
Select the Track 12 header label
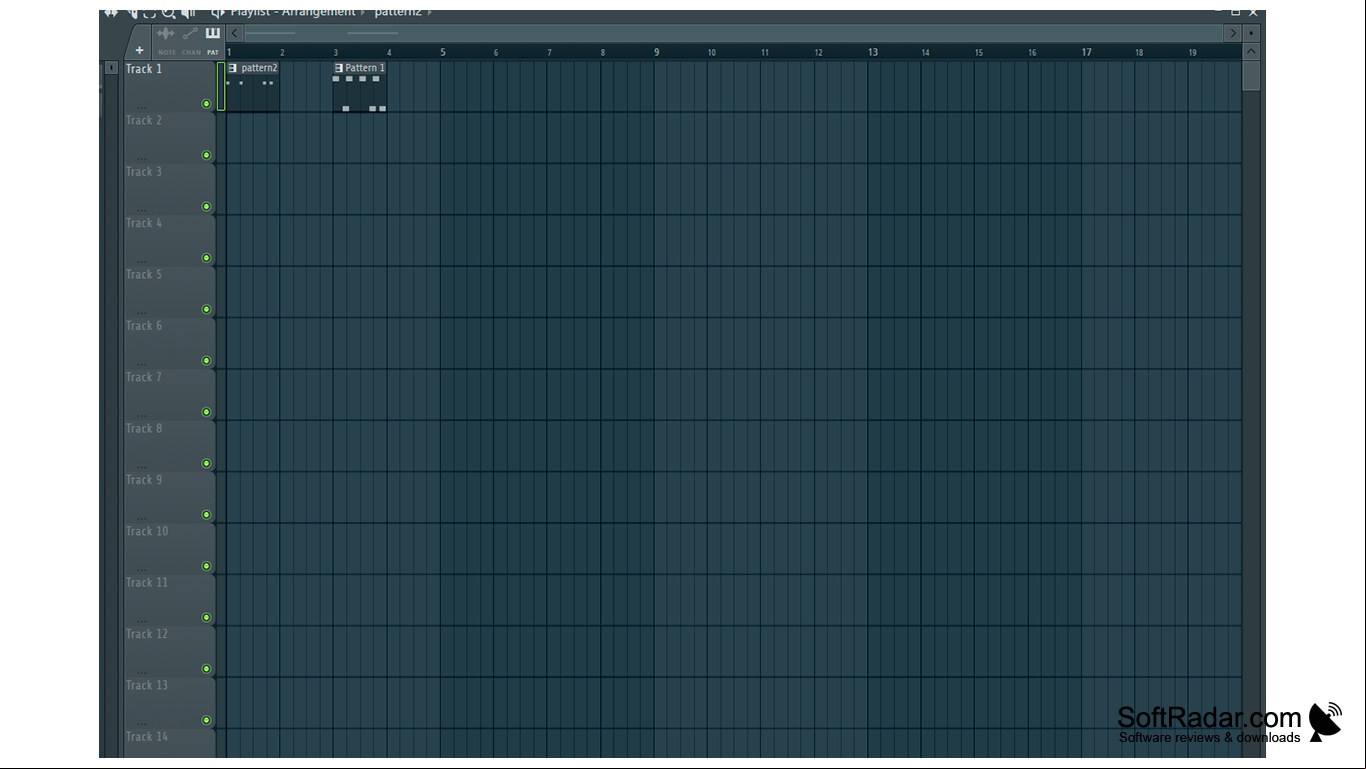click(x=147, y=634)
